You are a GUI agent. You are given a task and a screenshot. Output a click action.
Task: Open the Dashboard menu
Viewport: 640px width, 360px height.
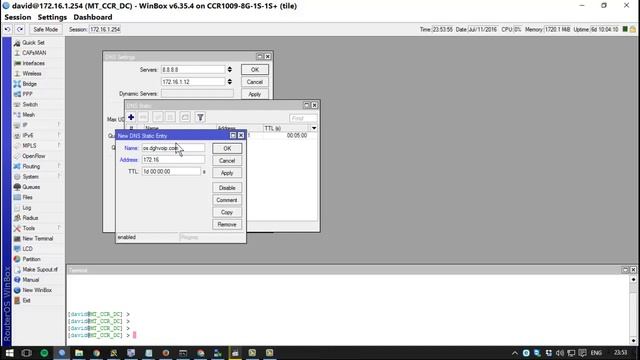point(93,17)
